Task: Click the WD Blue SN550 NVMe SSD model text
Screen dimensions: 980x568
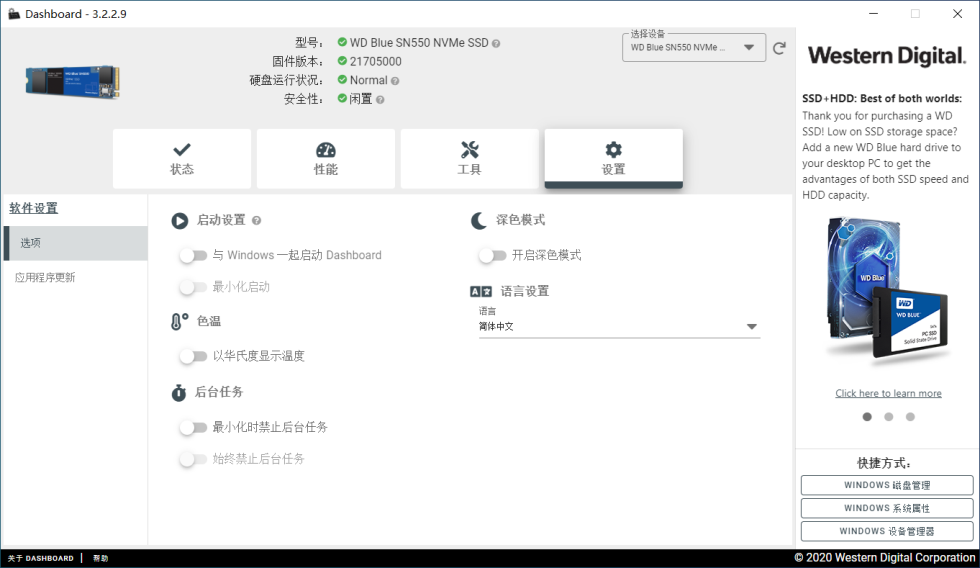Action: [419, 42]
